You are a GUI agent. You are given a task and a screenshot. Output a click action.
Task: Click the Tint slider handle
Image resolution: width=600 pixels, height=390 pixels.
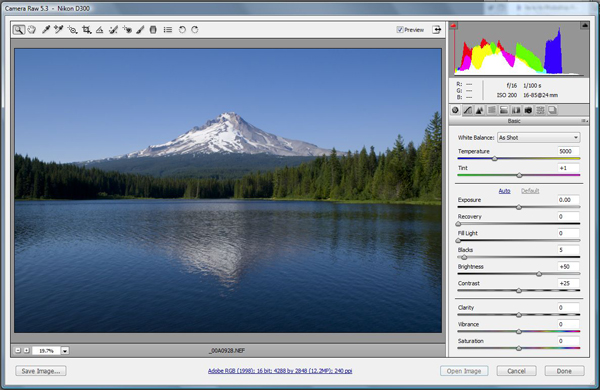[519, 175]
